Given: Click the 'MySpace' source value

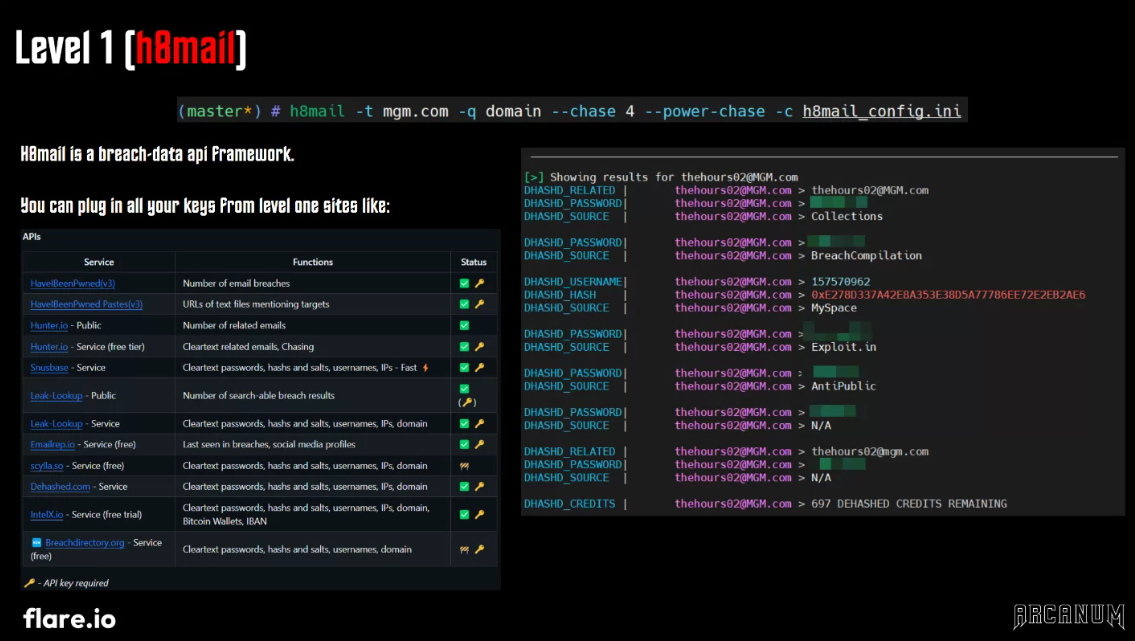Looking at the screenshot, I should click(x=834, y=308).
